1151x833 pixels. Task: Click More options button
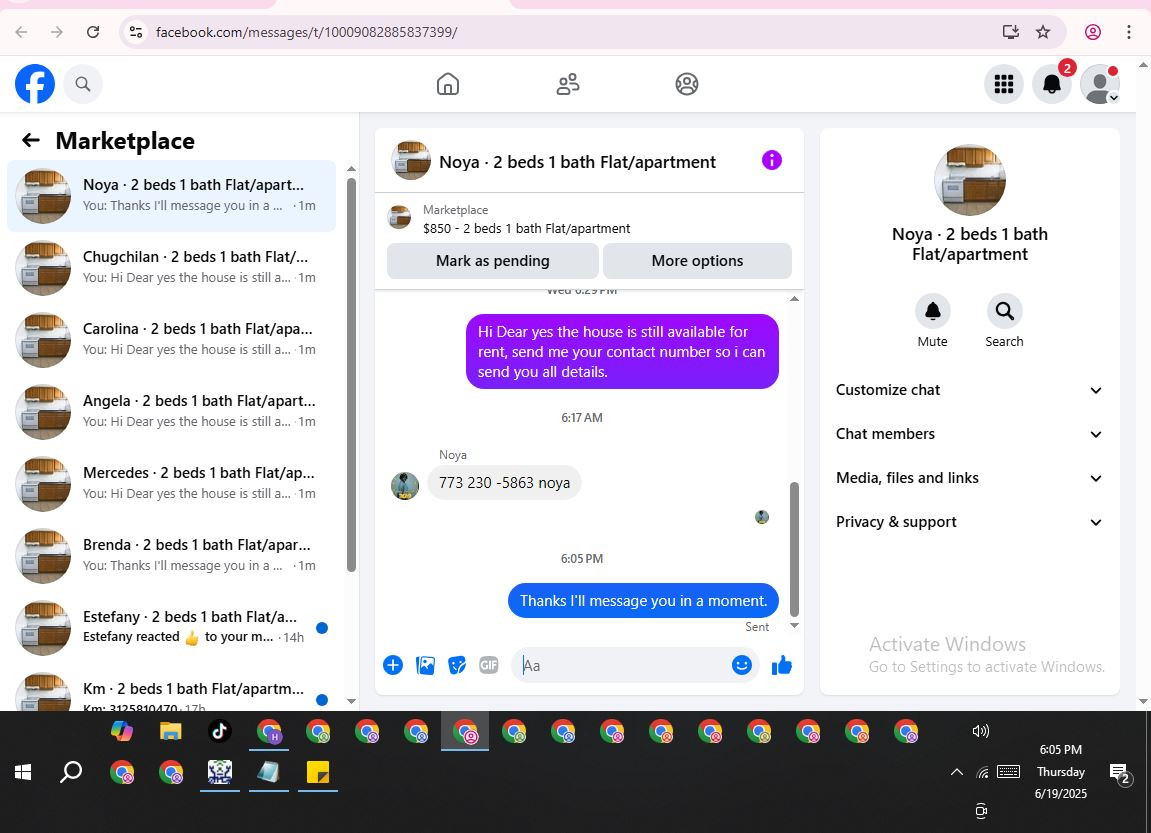(x=697, y=261)
